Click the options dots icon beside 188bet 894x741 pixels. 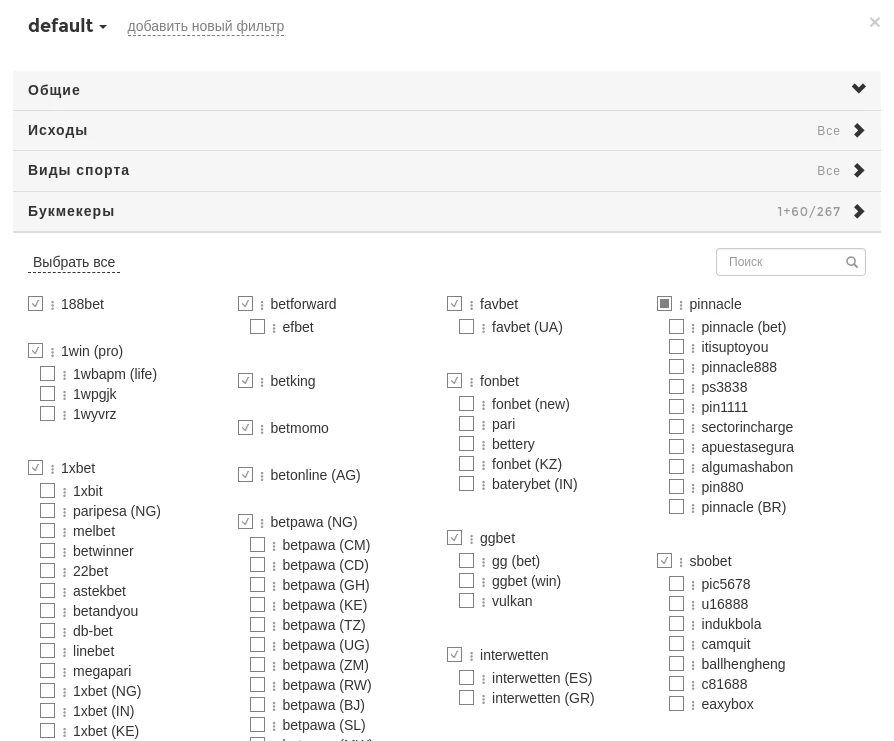point(53,305)
